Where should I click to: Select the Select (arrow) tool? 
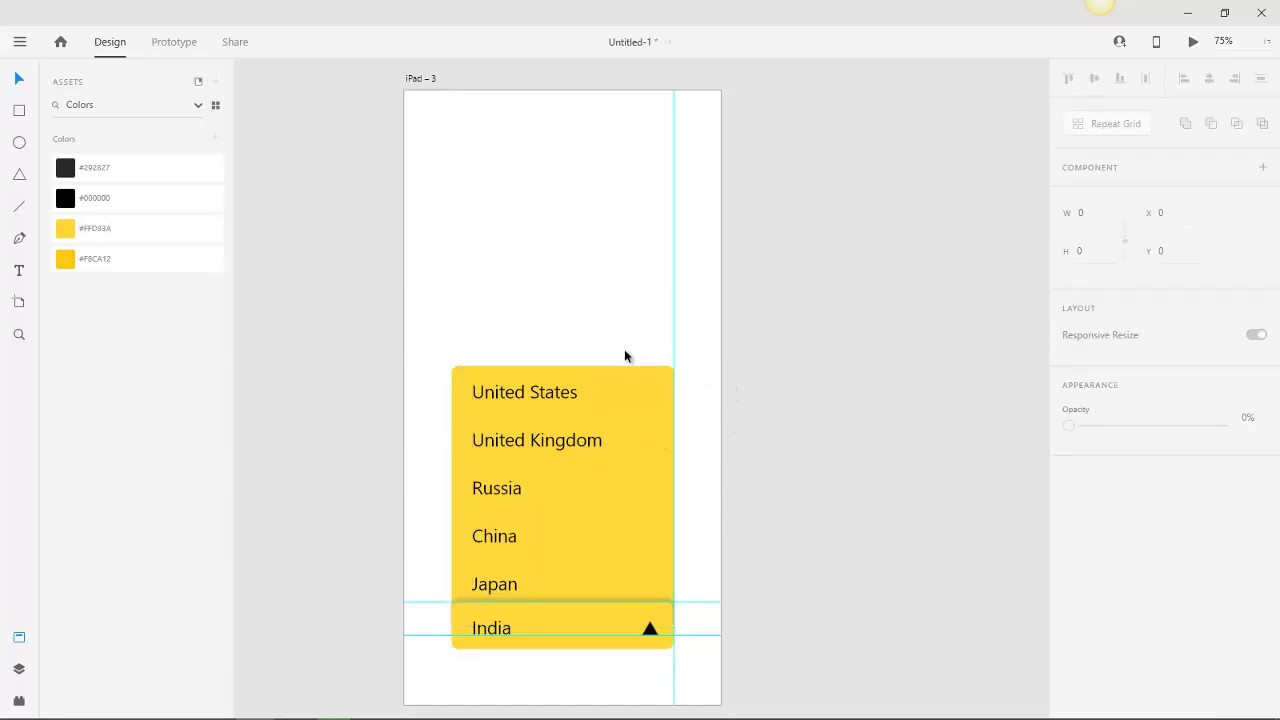coord(19,78)
